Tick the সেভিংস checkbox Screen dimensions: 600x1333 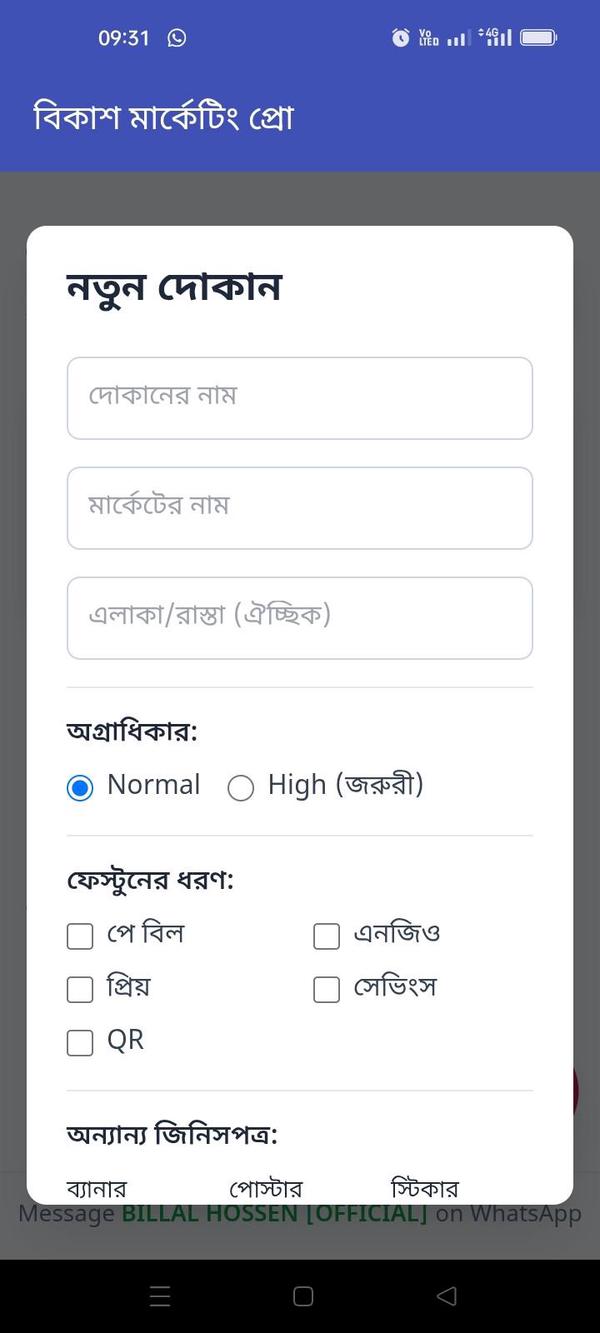(x=326, y=990)
